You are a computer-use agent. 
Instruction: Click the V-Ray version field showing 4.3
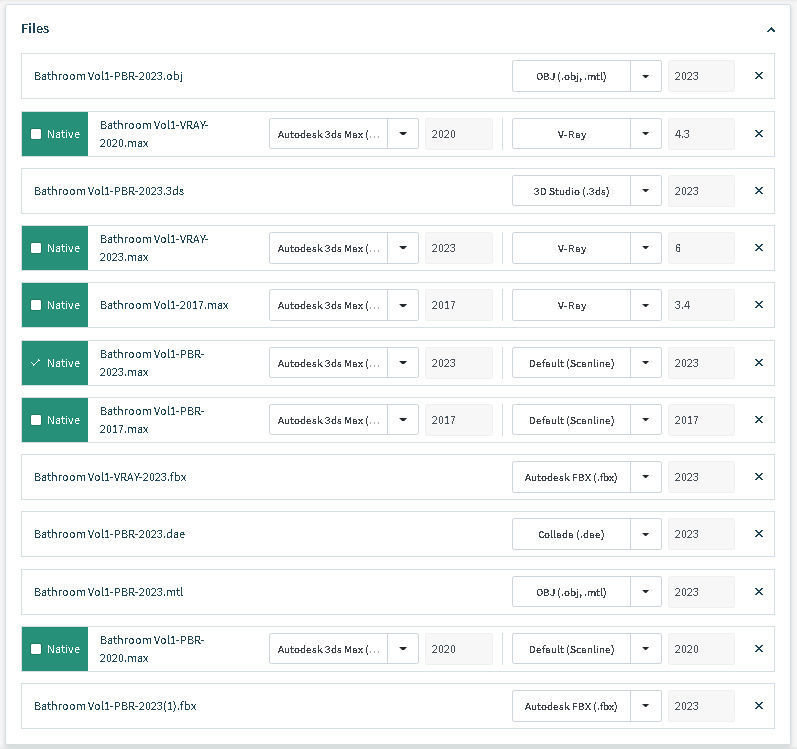click(x=700, y=134)
